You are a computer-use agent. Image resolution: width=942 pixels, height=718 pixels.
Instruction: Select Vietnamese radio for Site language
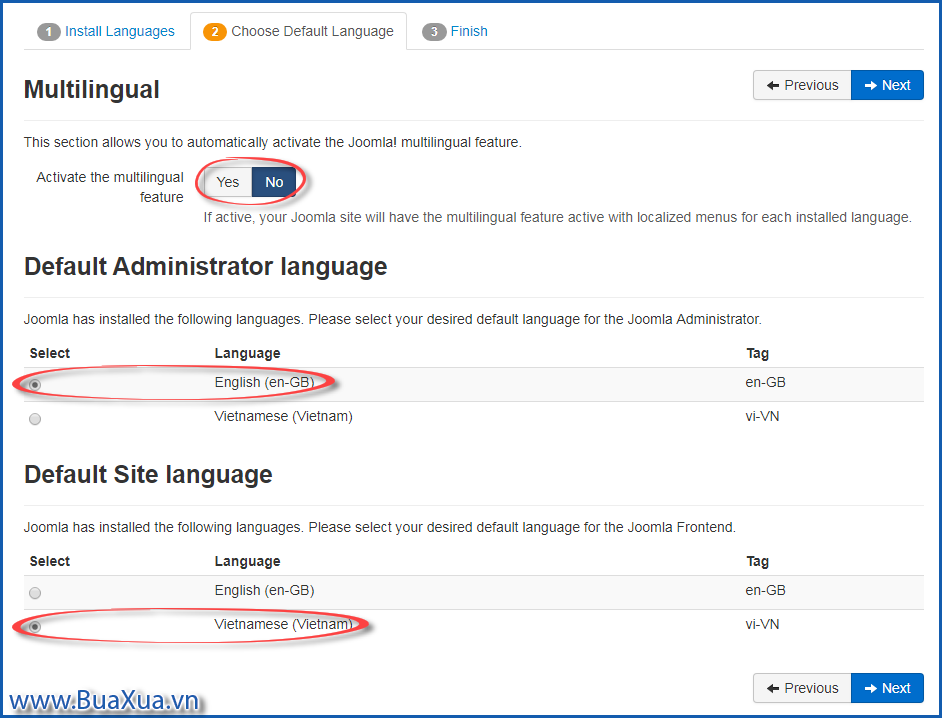coord(35,627)
